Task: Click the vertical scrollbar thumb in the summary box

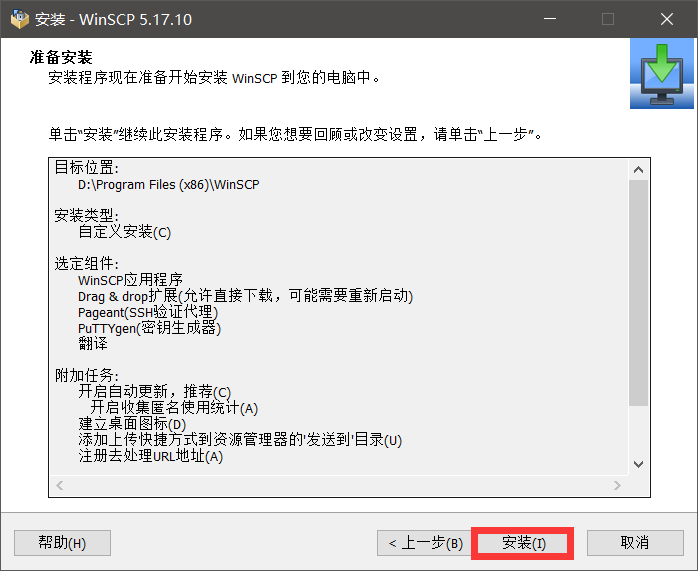Action: point(638,292)
